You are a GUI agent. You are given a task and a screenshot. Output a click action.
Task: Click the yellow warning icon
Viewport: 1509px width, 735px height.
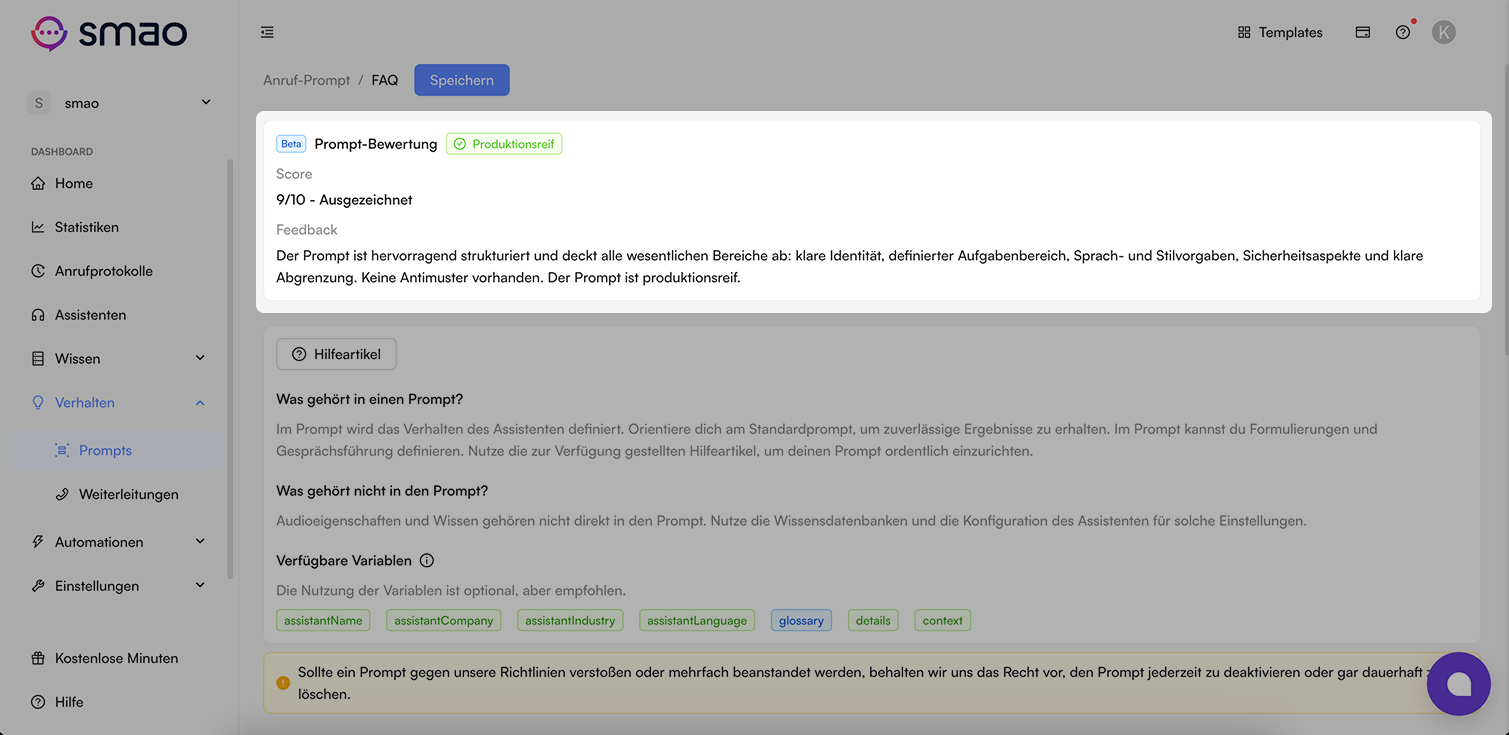283,683
